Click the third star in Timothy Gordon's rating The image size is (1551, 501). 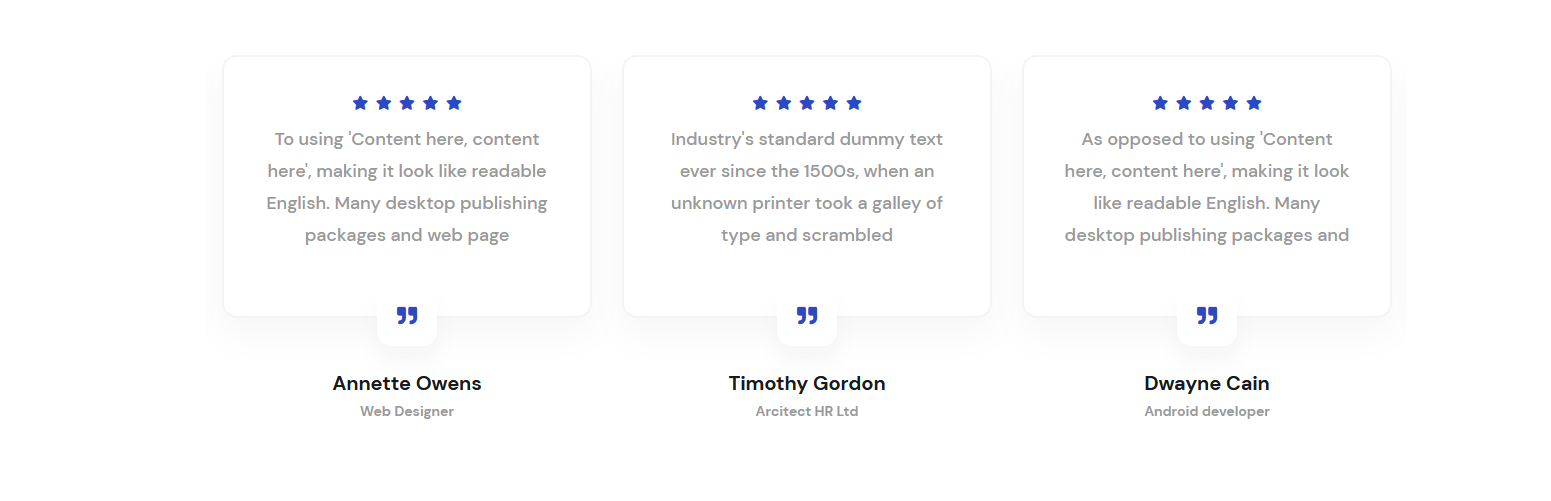click(x=807, y=103)
